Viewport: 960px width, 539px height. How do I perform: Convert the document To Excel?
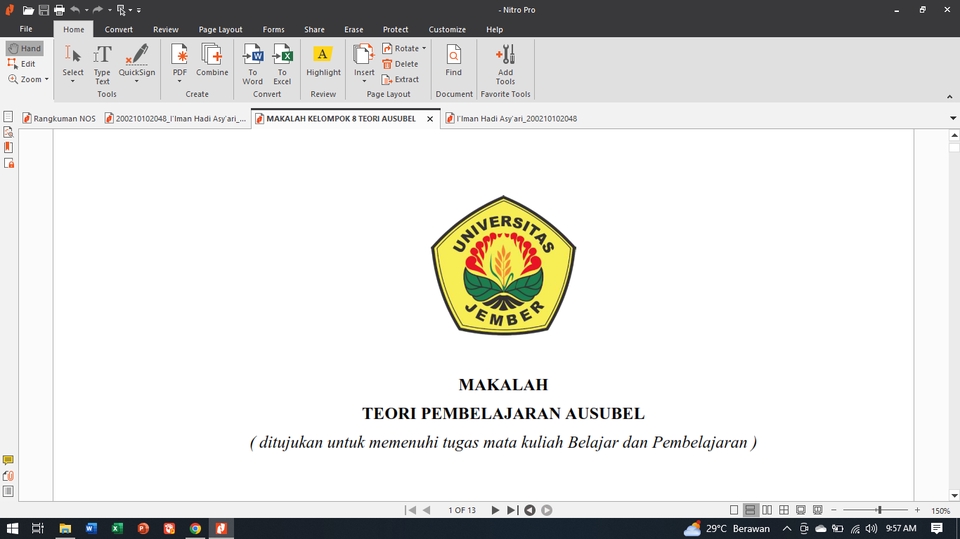click(x=282, y=64)
